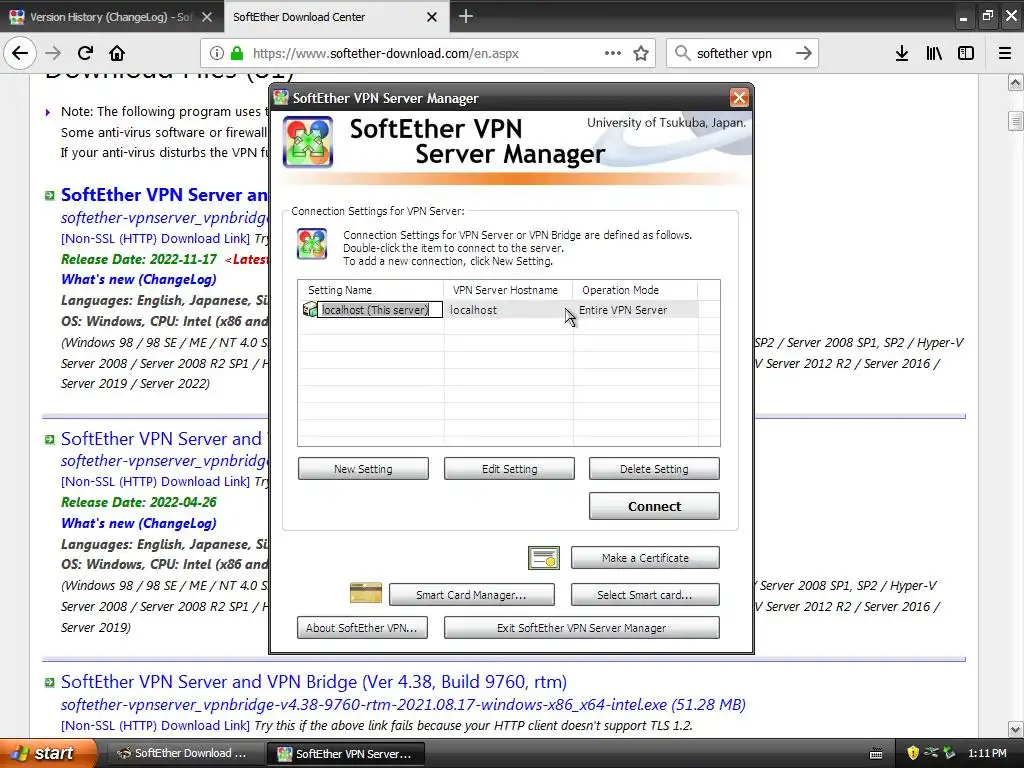Click the taskbar clock 1:11 PM
1024x768 pixels.
pos(987,753)
